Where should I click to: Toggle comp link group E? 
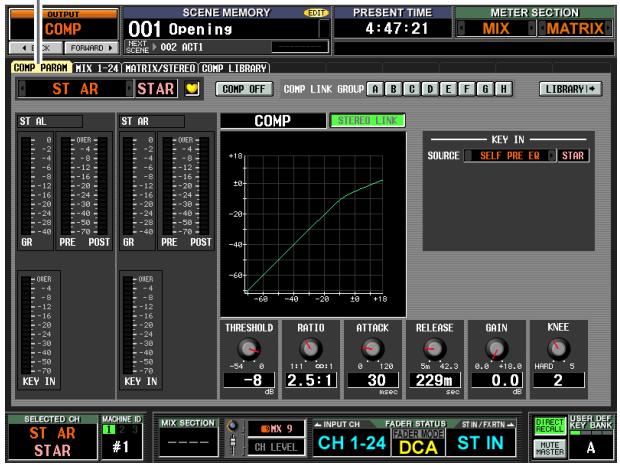click(448, 89)
